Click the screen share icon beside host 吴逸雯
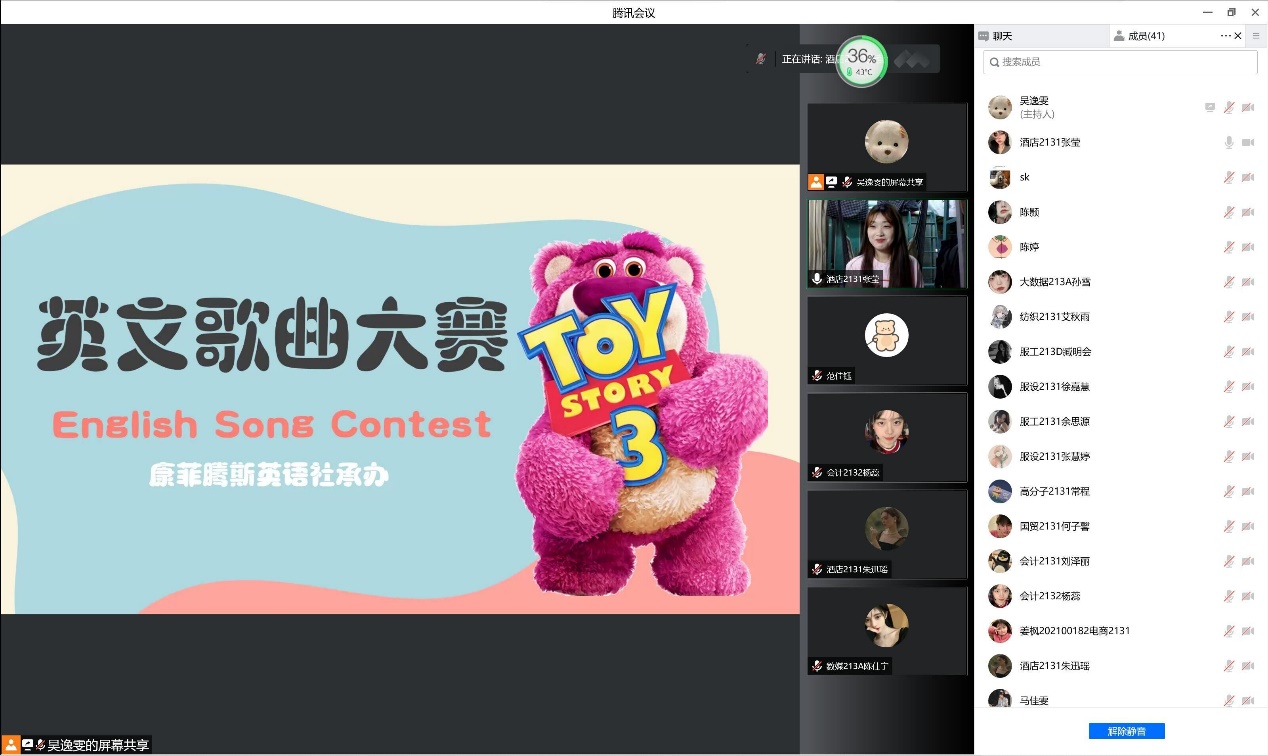The image size is (1268, 756). (1210, 107)
